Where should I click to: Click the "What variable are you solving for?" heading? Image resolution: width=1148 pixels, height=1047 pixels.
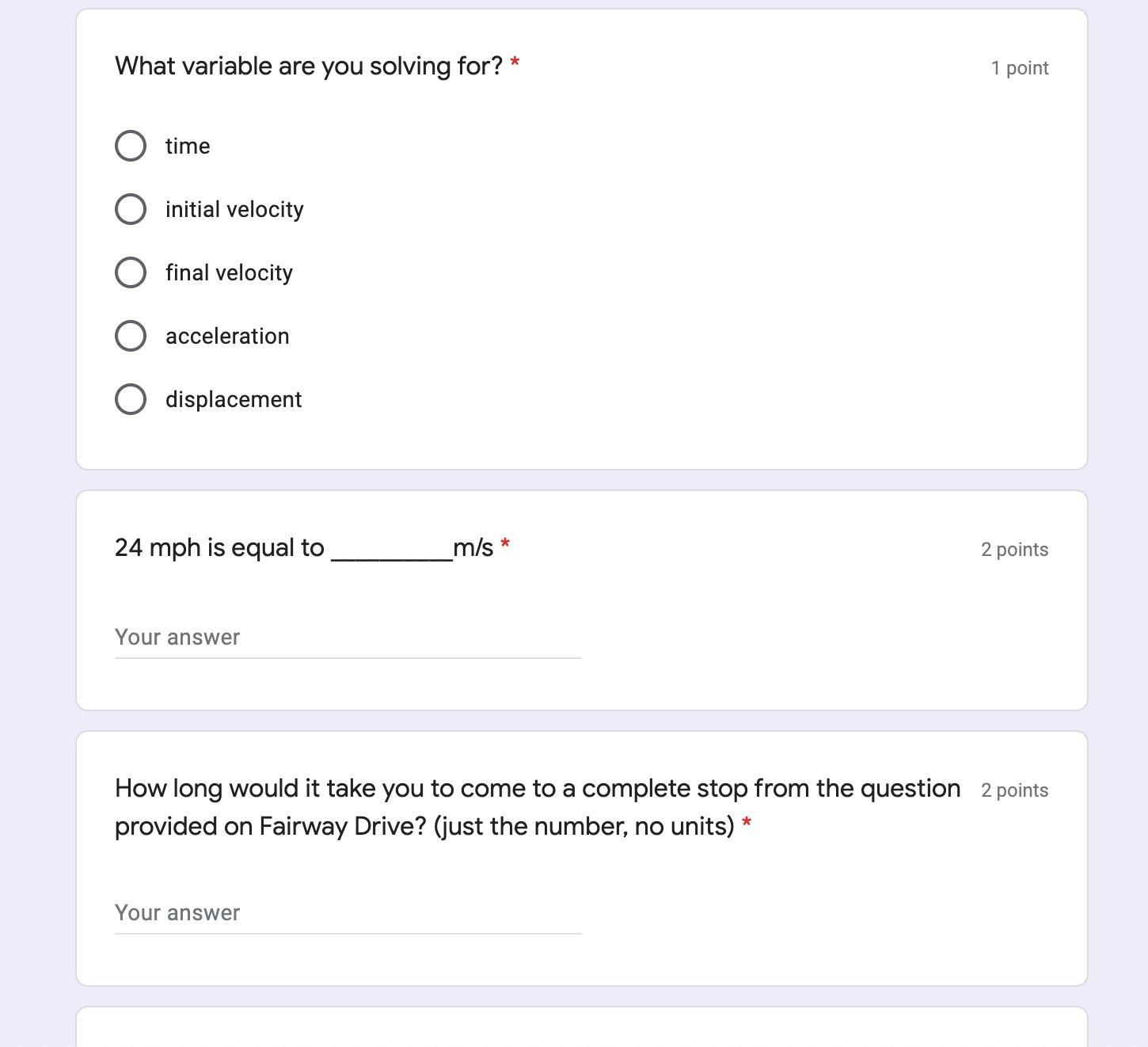(309, 66)
